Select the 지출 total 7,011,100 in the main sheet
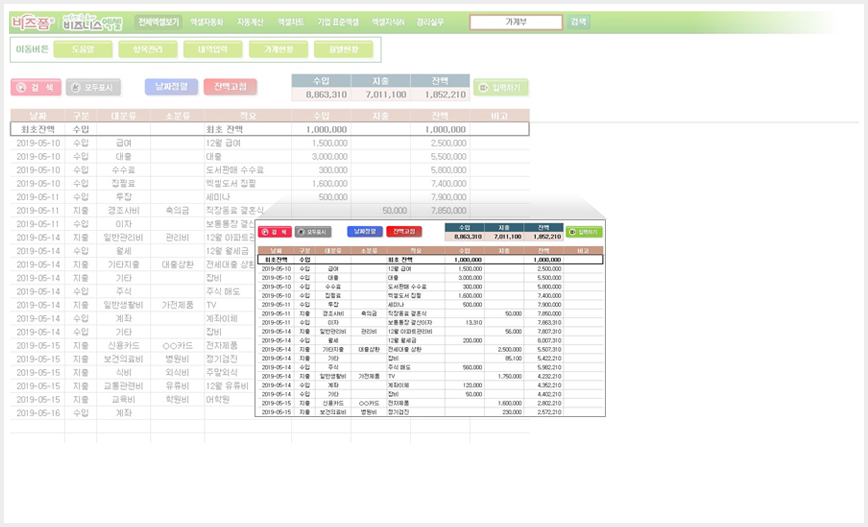 tap(381, 95)
